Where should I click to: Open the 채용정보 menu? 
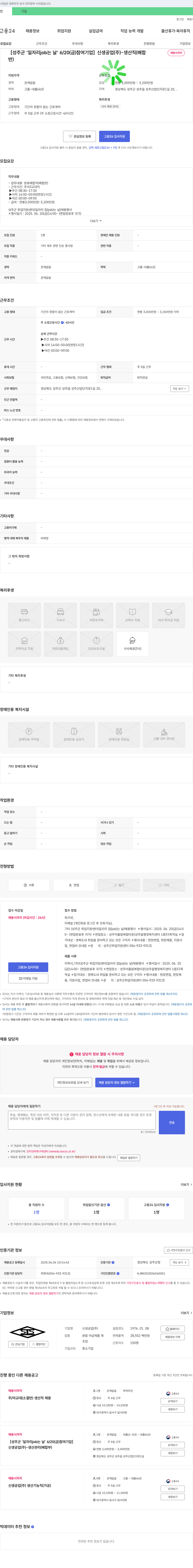(x=32, y=31)
